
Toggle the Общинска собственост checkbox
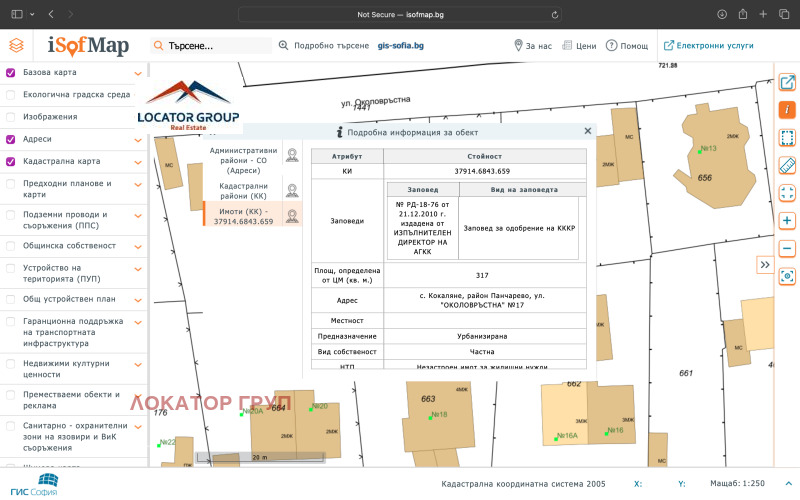click(x=11, y=245)
